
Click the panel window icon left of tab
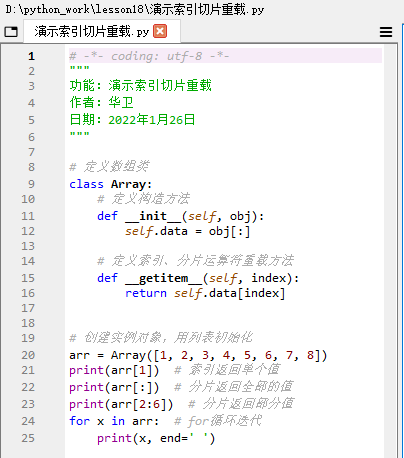click(11, 32)
